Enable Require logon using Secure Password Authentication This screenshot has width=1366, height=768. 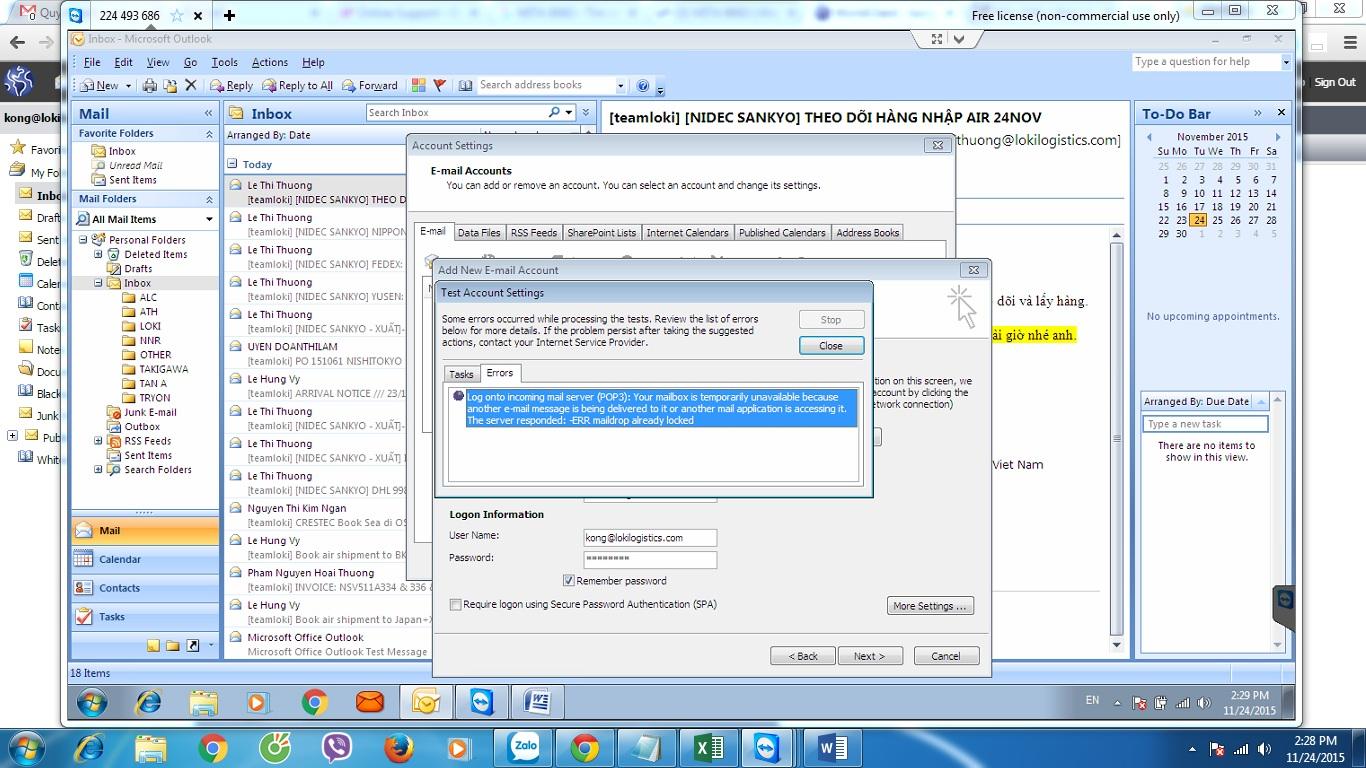pos(456,605)
